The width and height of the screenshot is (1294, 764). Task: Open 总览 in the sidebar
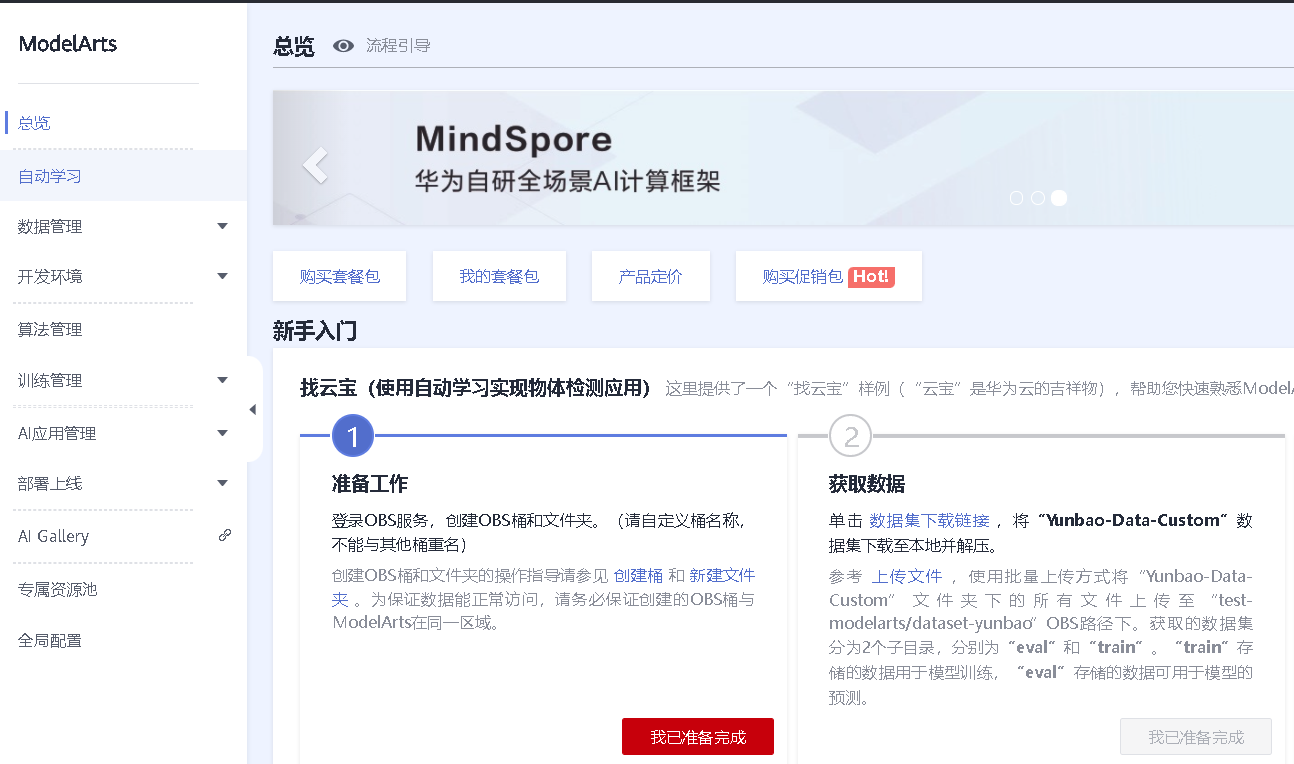[x=34, y=123]
